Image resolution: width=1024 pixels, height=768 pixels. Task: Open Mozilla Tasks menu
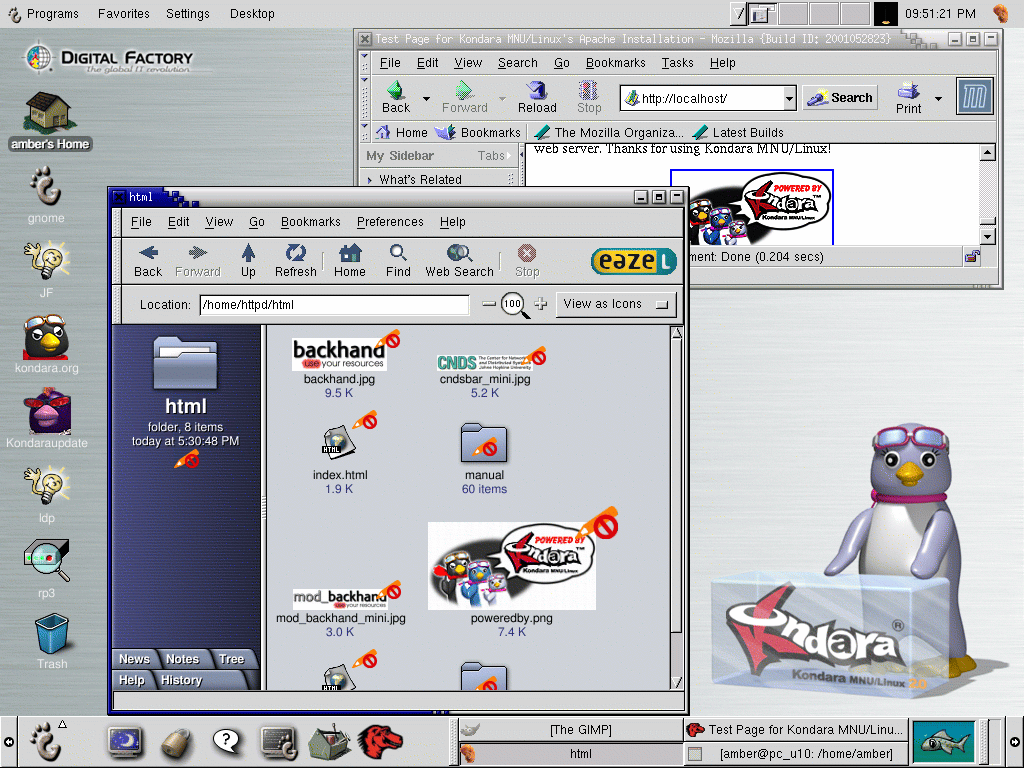(x=677, y=63)
